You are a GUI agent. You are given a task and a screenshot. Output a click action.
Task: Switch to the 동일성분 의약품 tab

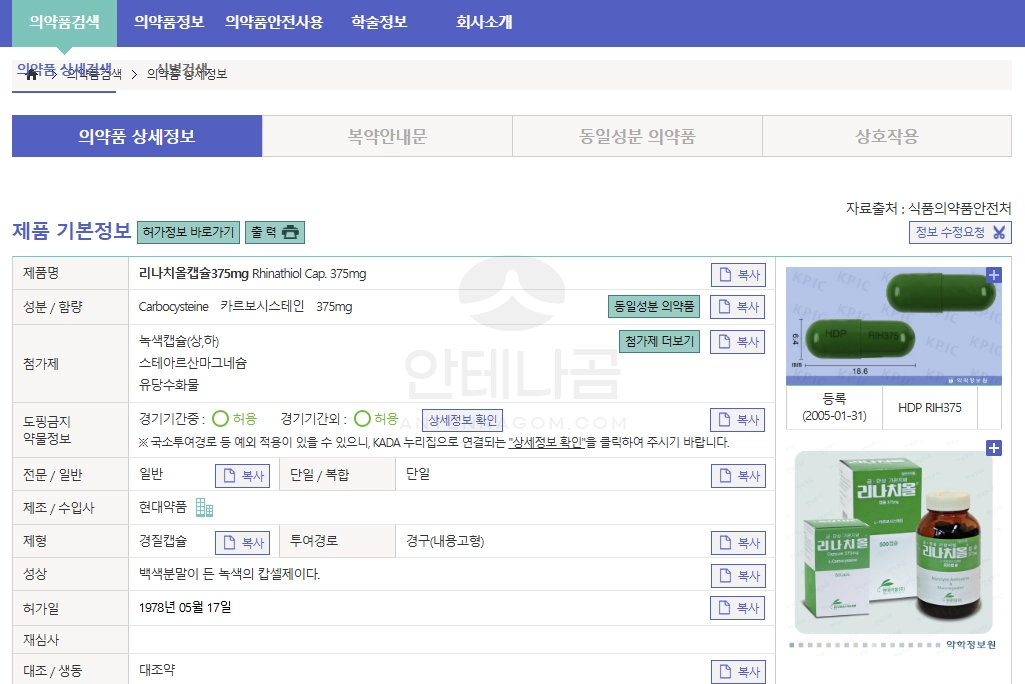[x=637, y=136]
